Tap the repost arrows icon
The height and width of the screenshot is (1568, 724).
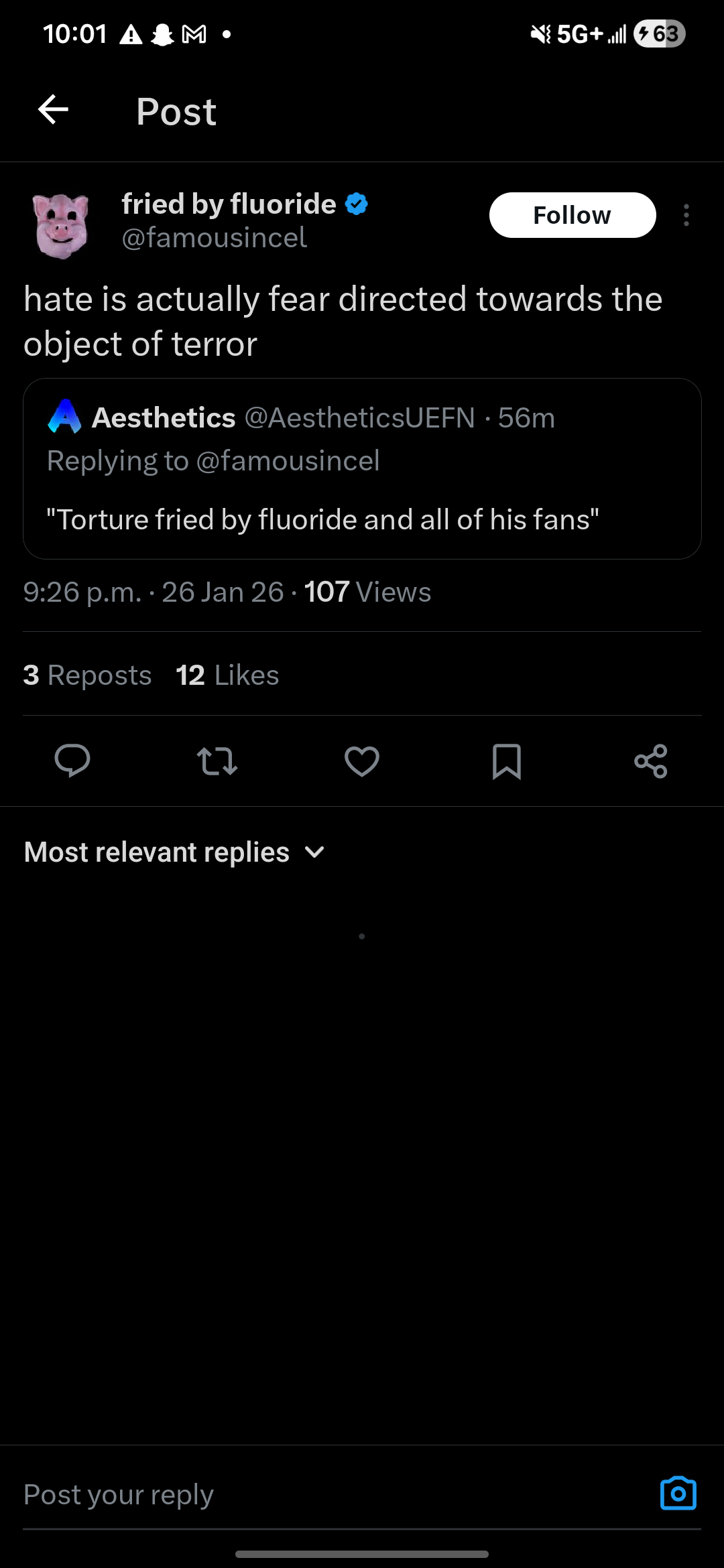[x=217, y=761]
